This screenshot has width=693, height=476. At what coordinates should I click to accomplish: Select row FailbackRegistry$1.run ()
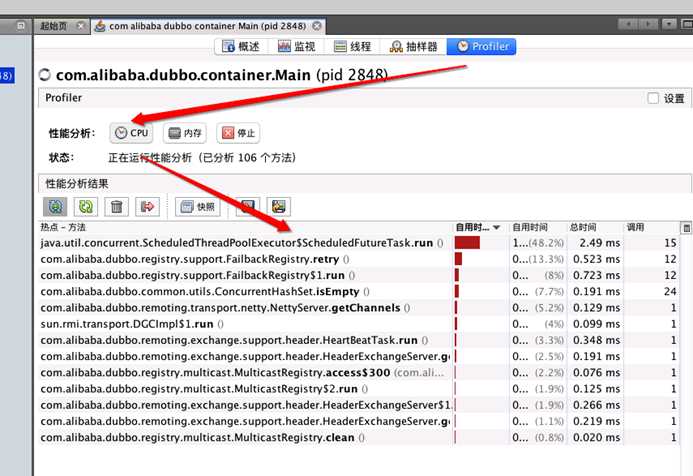[358, 275]
